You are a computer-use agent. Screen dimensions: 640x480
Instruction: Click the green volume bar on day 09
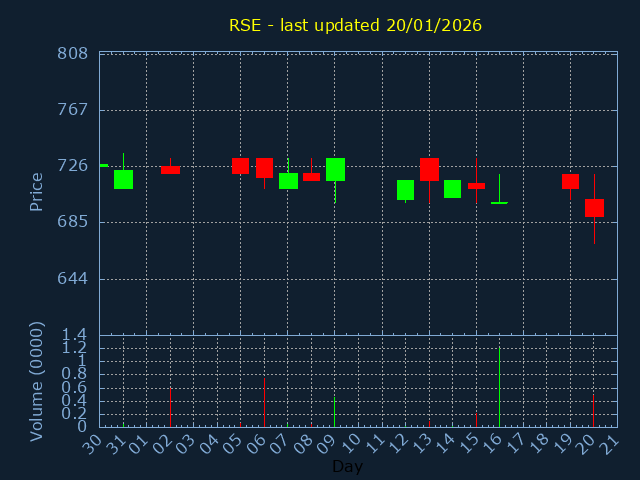pos(334,412)
